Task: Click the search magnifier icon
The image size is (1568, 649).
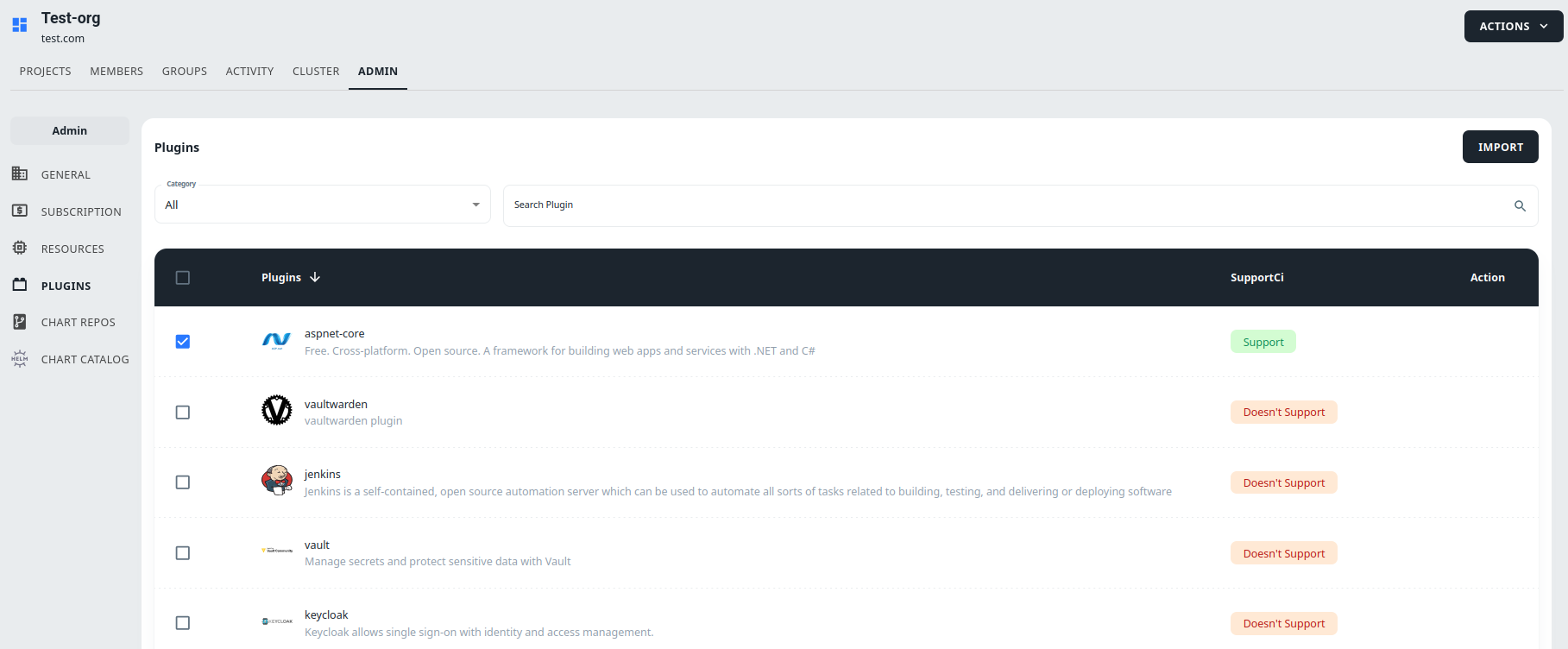Action: tap(1520, 205)
